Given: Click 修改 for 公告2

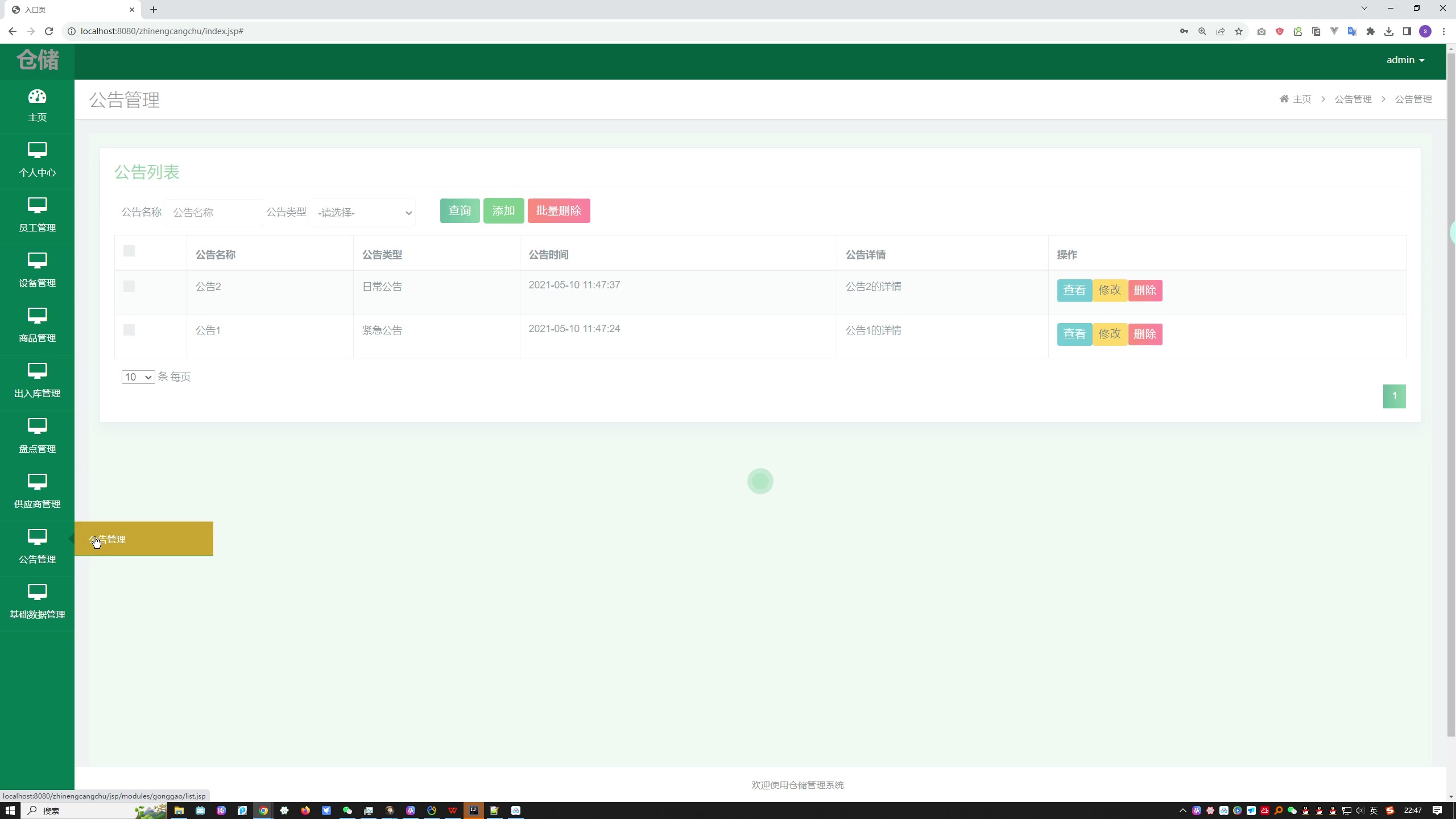Looking at the screenshot, I should click(1110, 291).
